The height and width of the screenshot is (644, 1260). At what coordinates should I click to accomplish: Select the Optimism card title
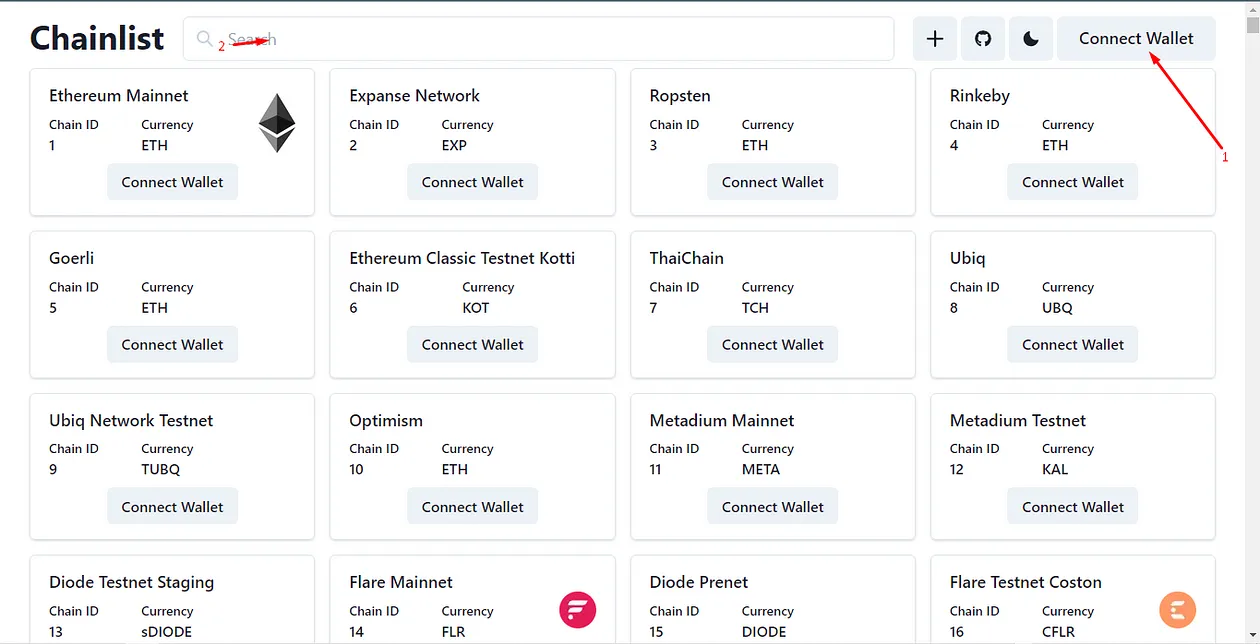pyautogui.click(x=386, y=421)
